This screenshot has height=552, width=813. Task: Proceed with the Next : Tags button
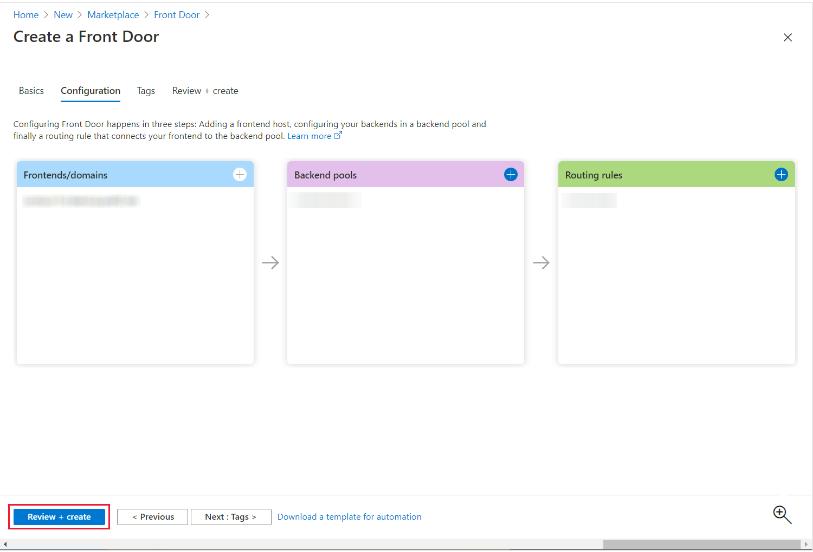(x=231, y=517)
